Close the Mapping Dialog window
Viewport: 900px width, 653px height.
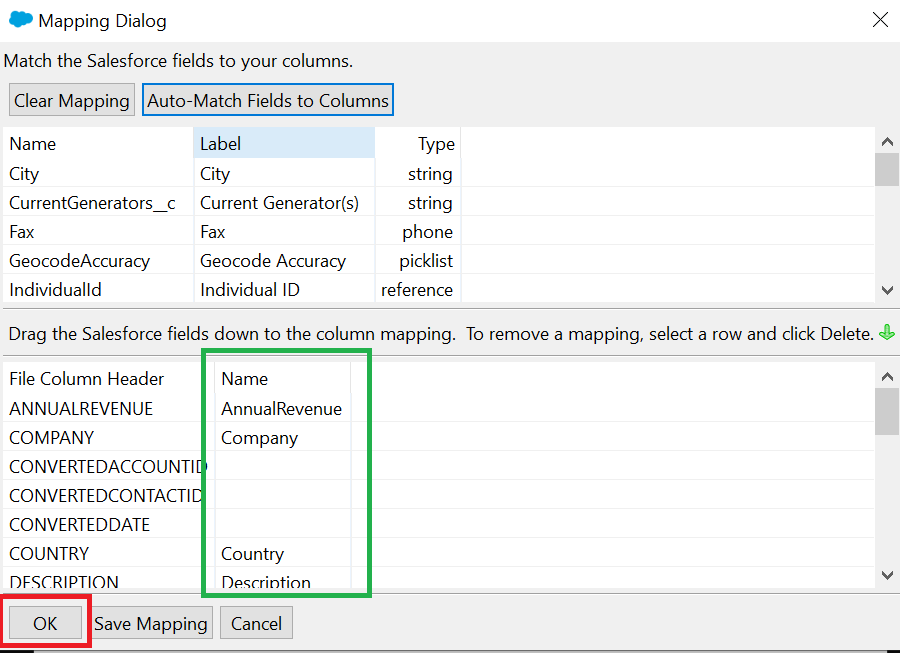(880, 20)
